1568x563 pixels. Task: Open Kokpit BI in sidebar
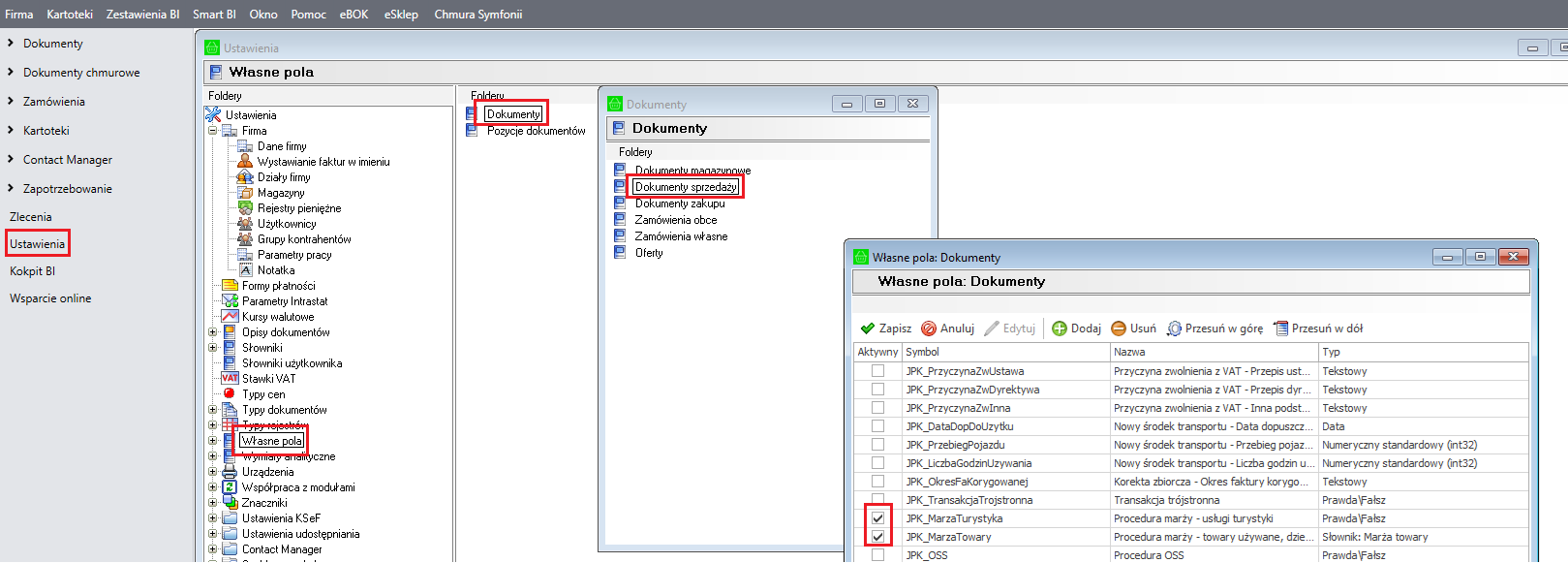point(33,271)
